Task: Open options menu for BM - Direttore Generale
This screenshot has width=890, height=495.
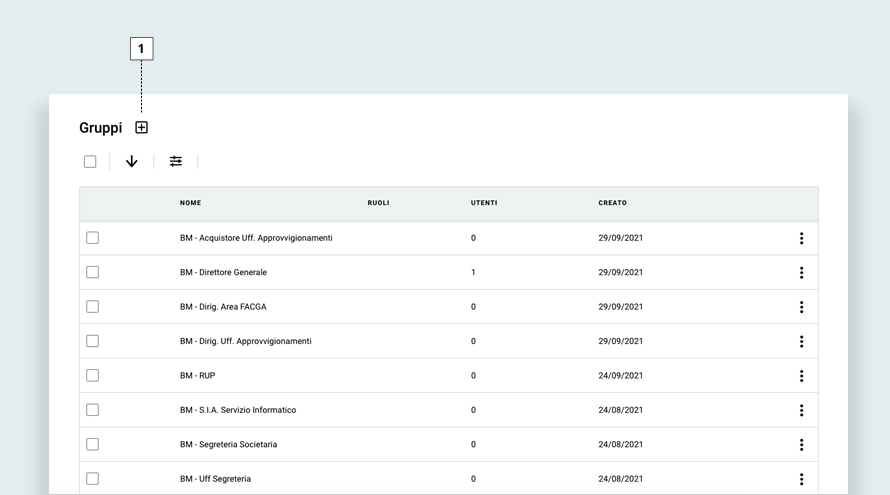Action: [x=801, y=273]
